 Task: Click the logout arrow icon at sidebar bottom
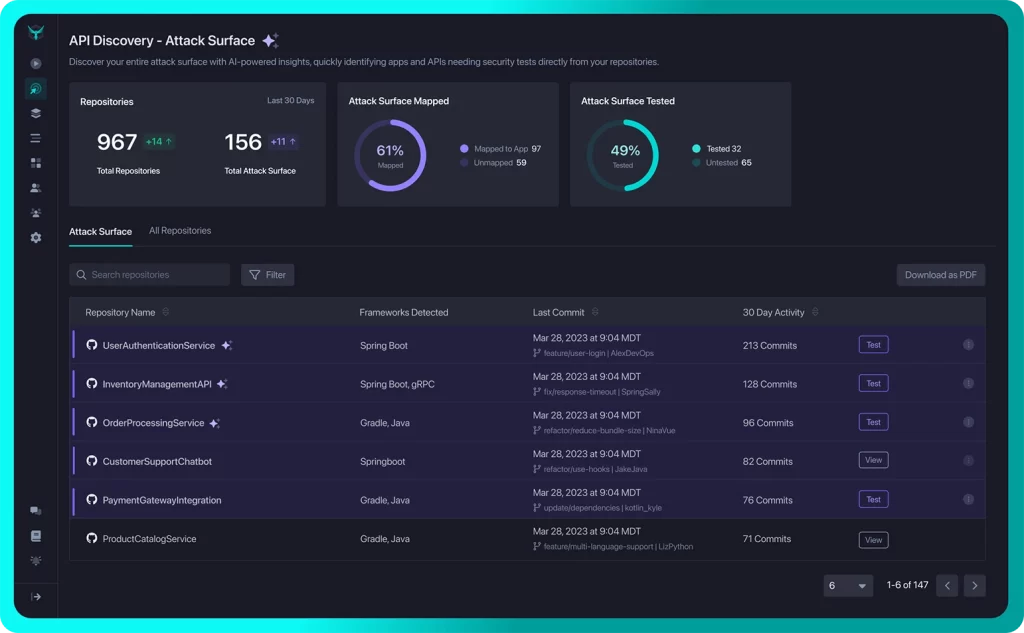(x=36, y=597)
